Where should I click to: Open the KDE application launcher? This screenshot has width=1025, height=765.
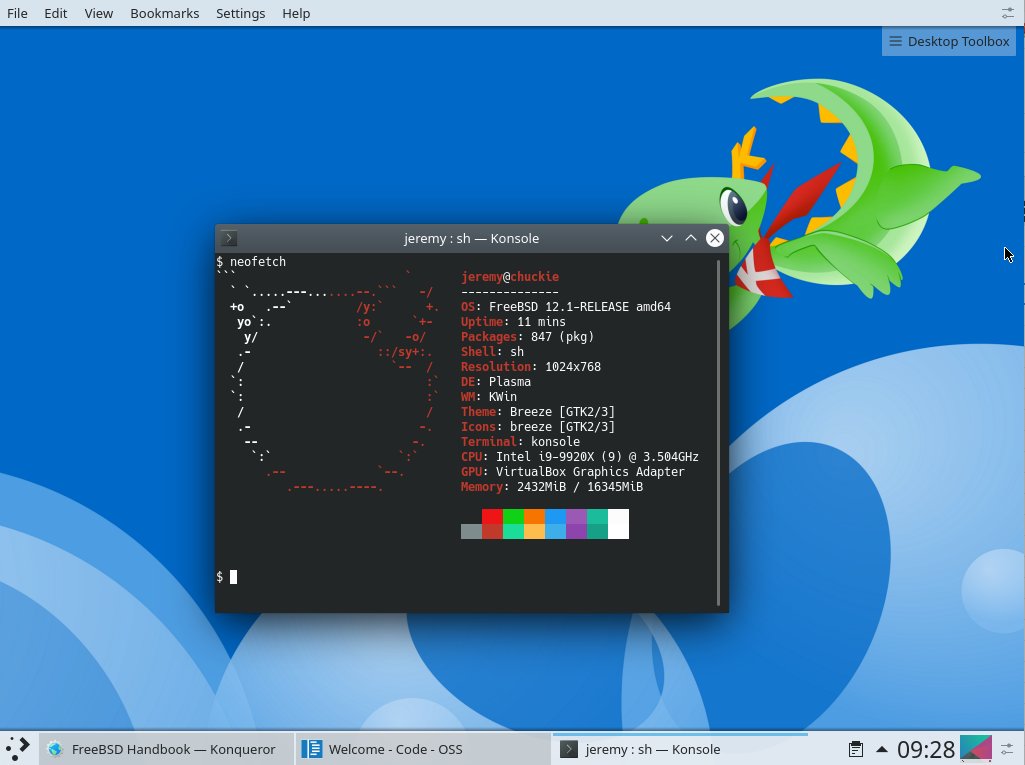pyautogui.click(x=18, y=749)
